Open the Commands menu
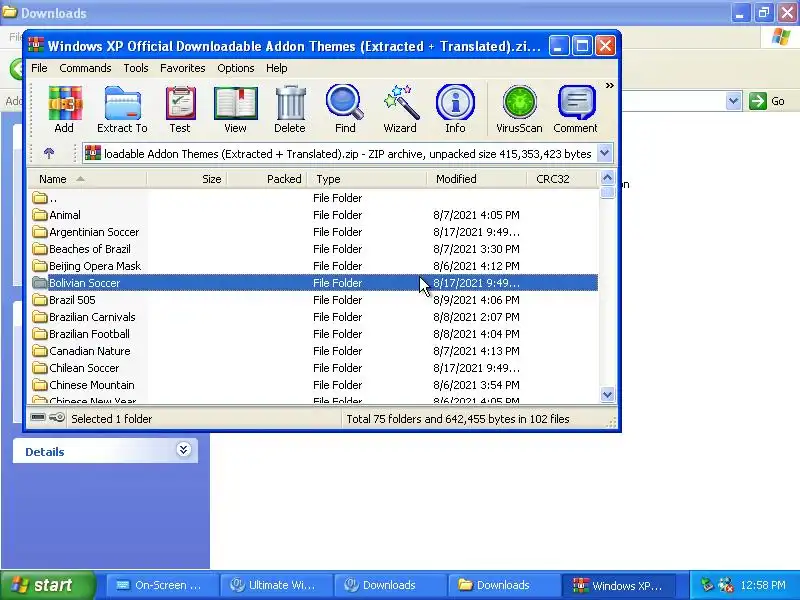 coord(85,68)
